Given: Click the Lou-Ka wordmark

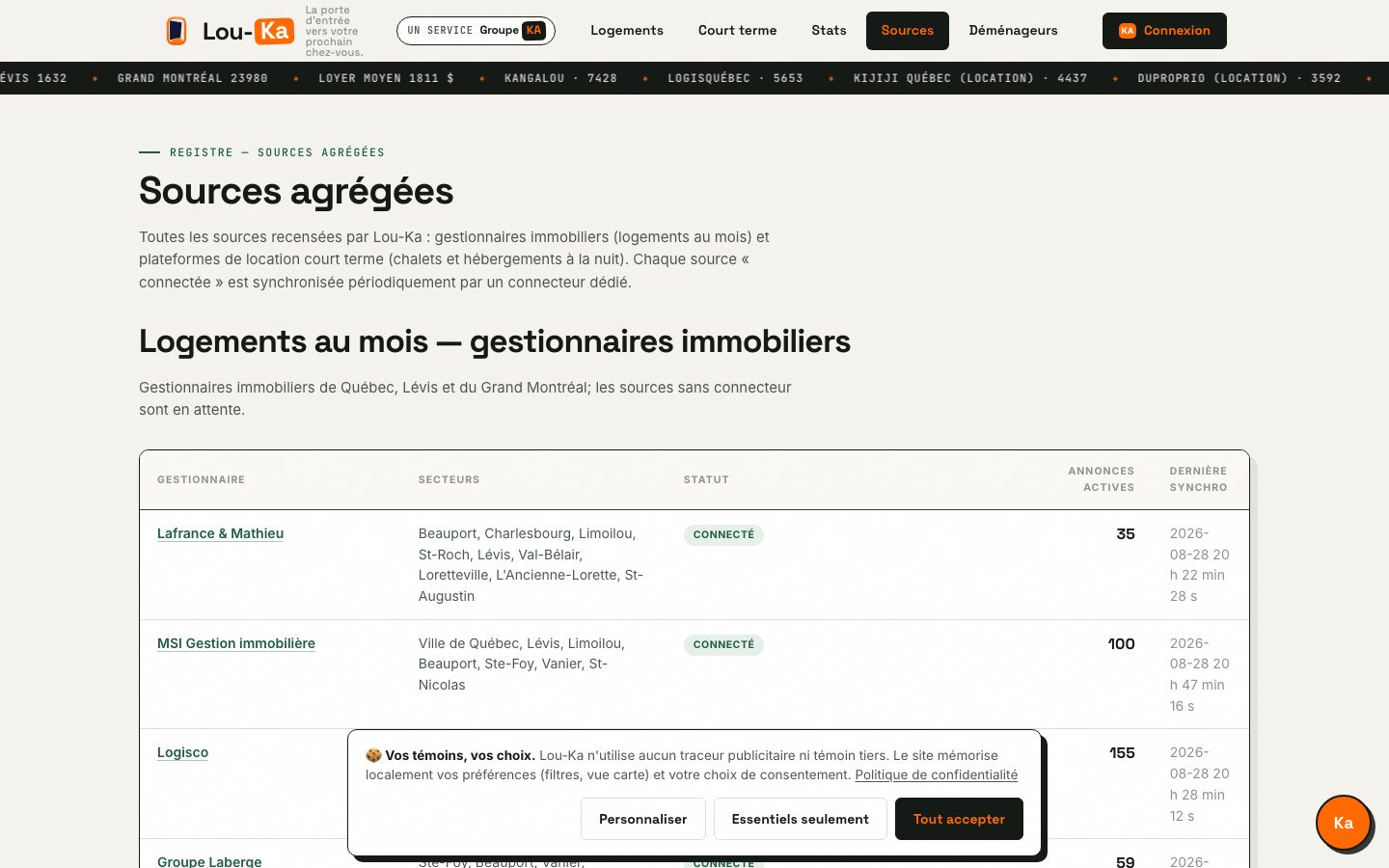Looking at the screenshot, I should (248, 31).
